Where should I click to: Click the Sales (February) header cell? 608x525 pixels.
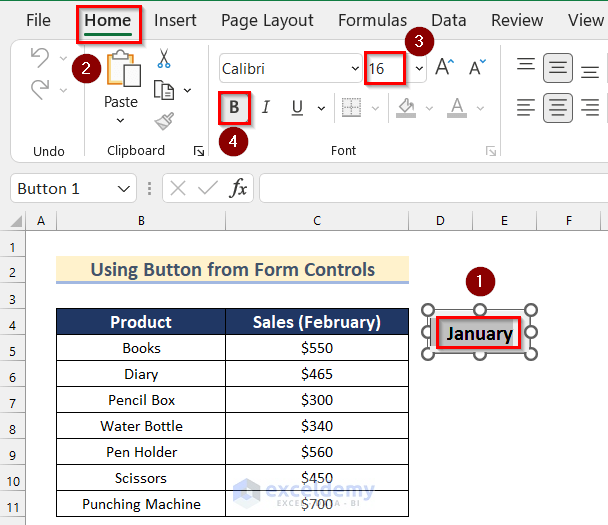coord(317,322)
